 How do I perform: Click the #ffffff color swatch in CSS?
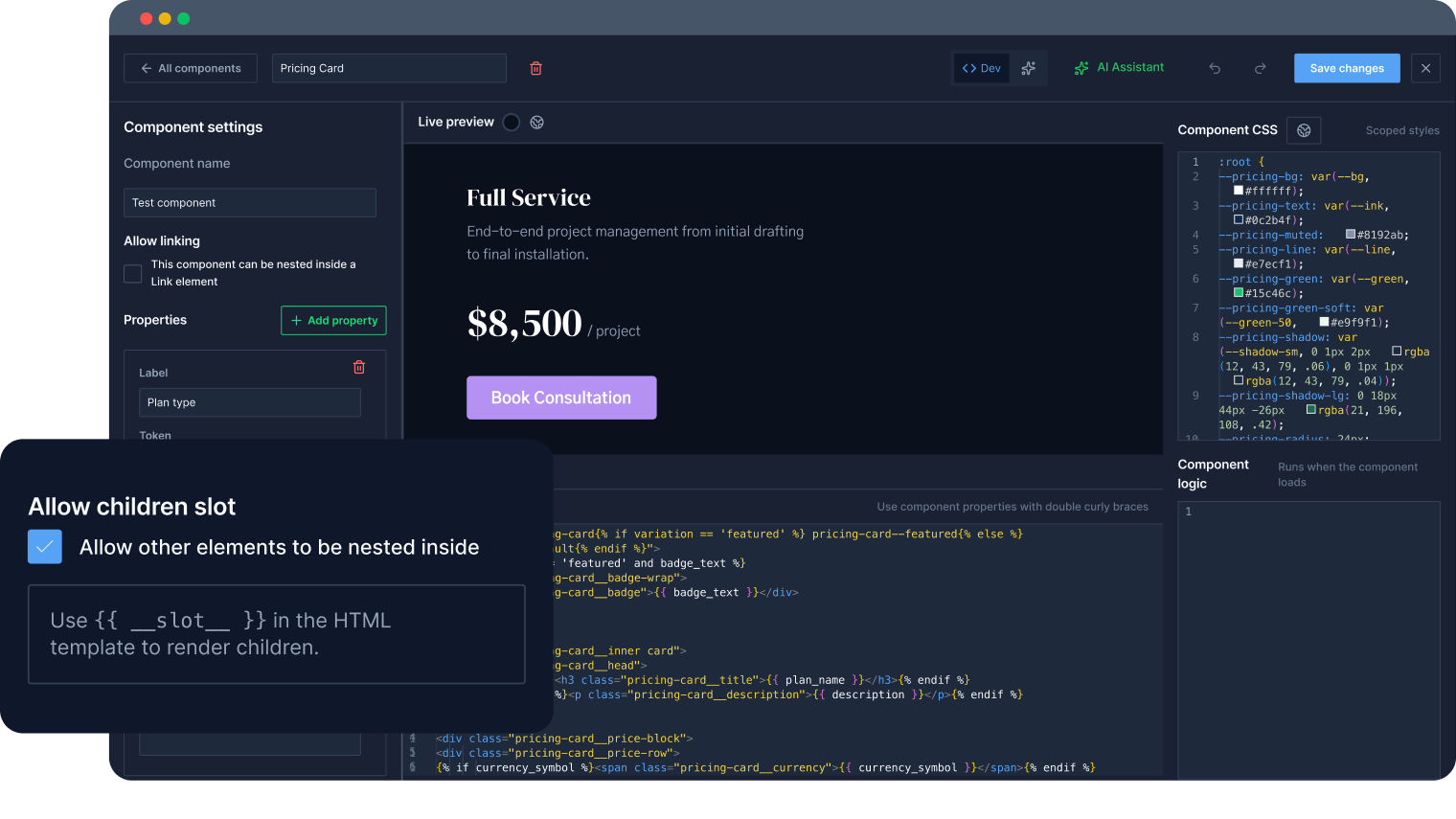[x=1239, y=191]
